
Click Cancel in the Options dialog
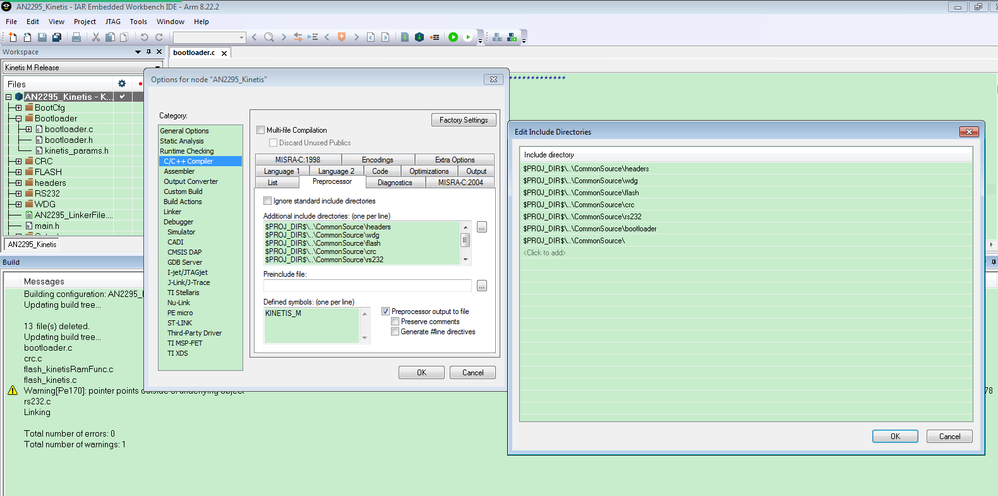click(x=472, y=372)
